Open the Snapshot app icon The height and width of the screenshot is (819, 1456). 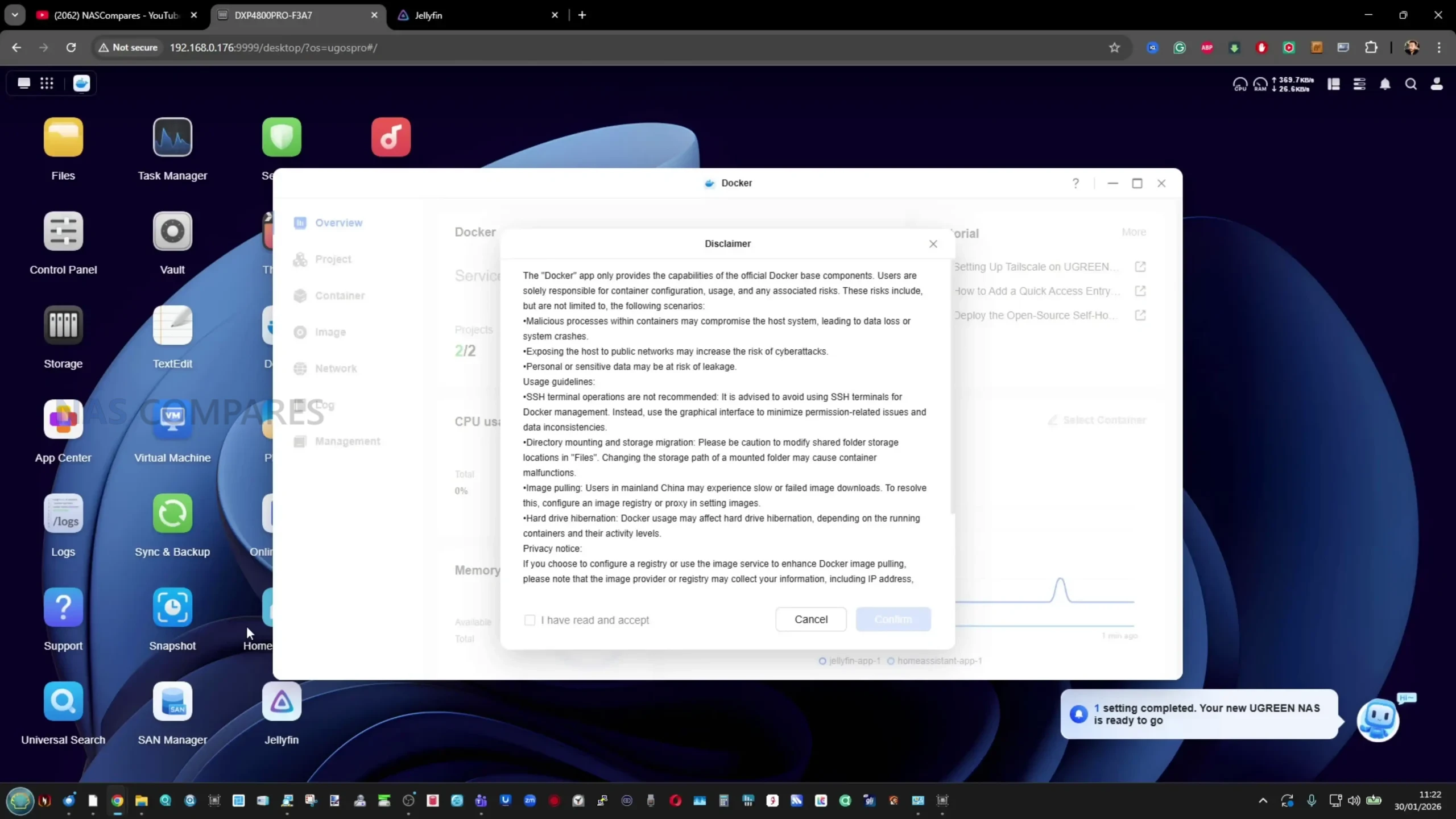[172, 607]
